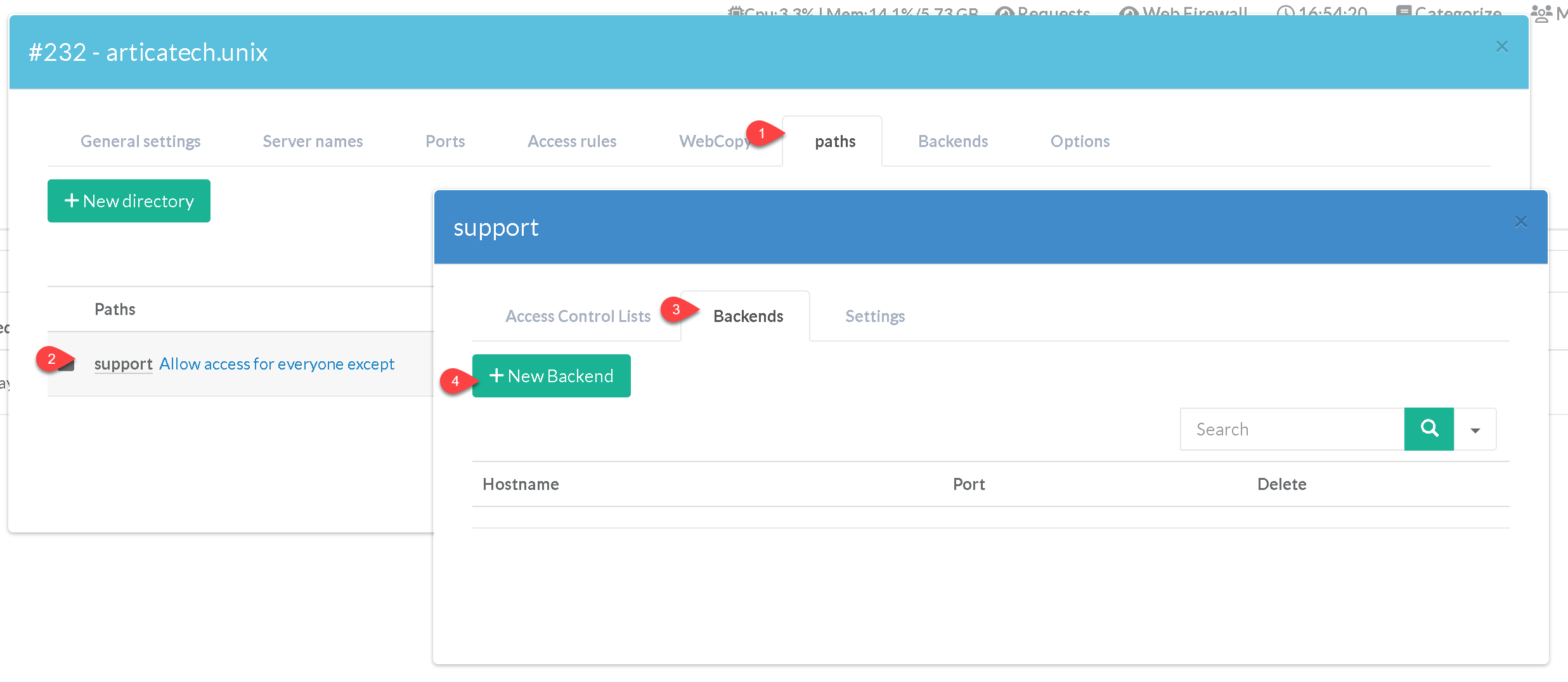Open the Server names tab
1568x682 pixels.
click(313, 141)
